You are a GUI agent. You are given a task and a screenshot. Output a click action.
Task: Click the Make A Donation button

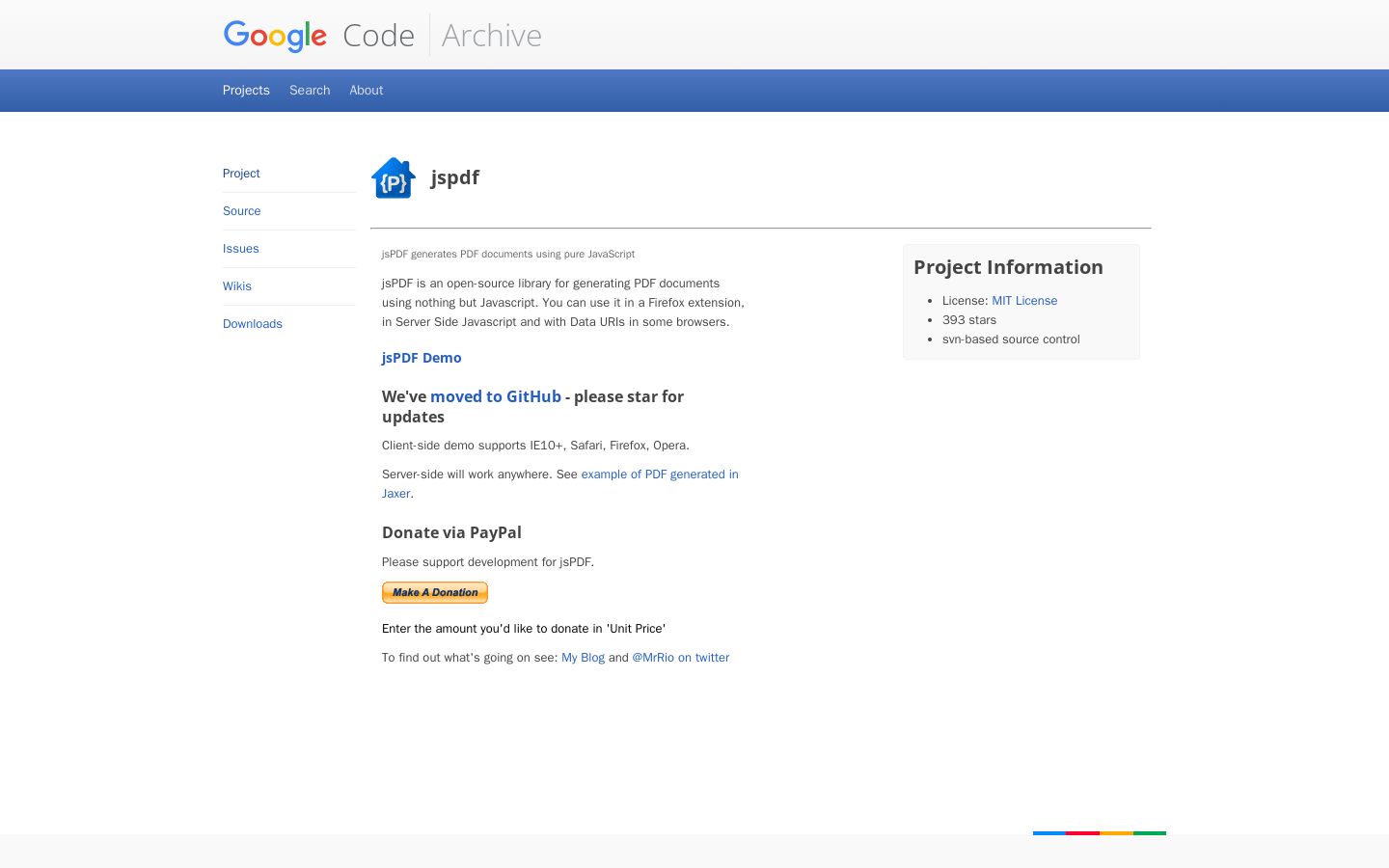coord(435,592)
